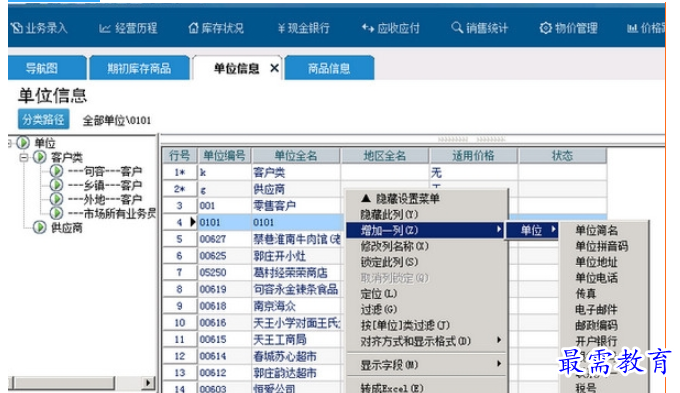The width and height of the screenshot is (680, 393).
Task: Choose 锁定此列 in context menu
Action: click(x=427, y=262)
